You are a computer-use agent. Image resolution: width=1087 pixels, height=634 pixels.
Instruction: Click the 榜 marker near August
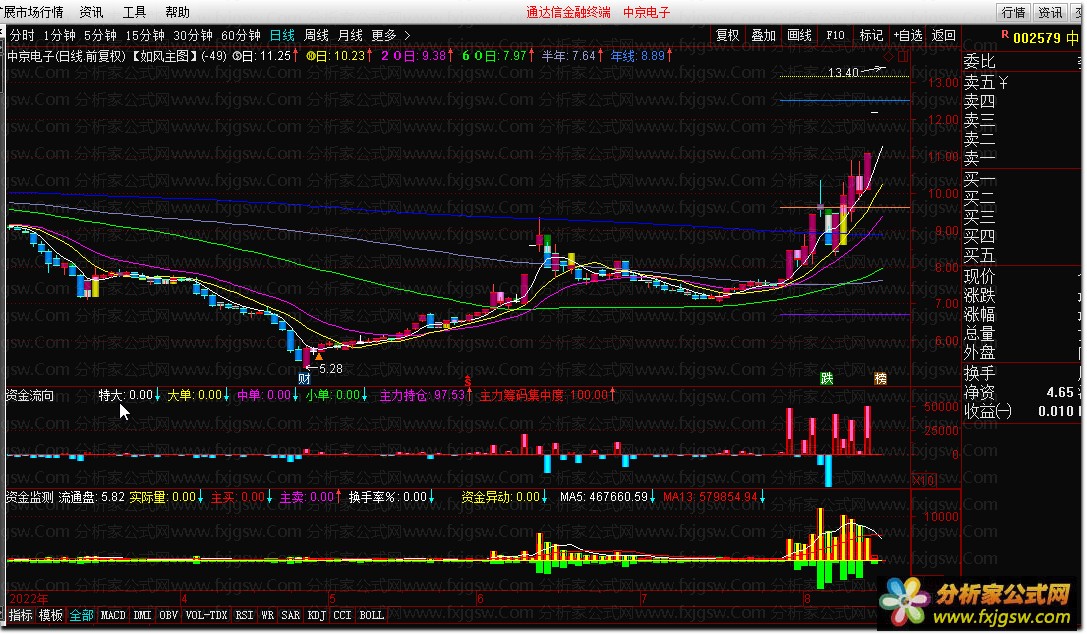[x=880, y=378]
